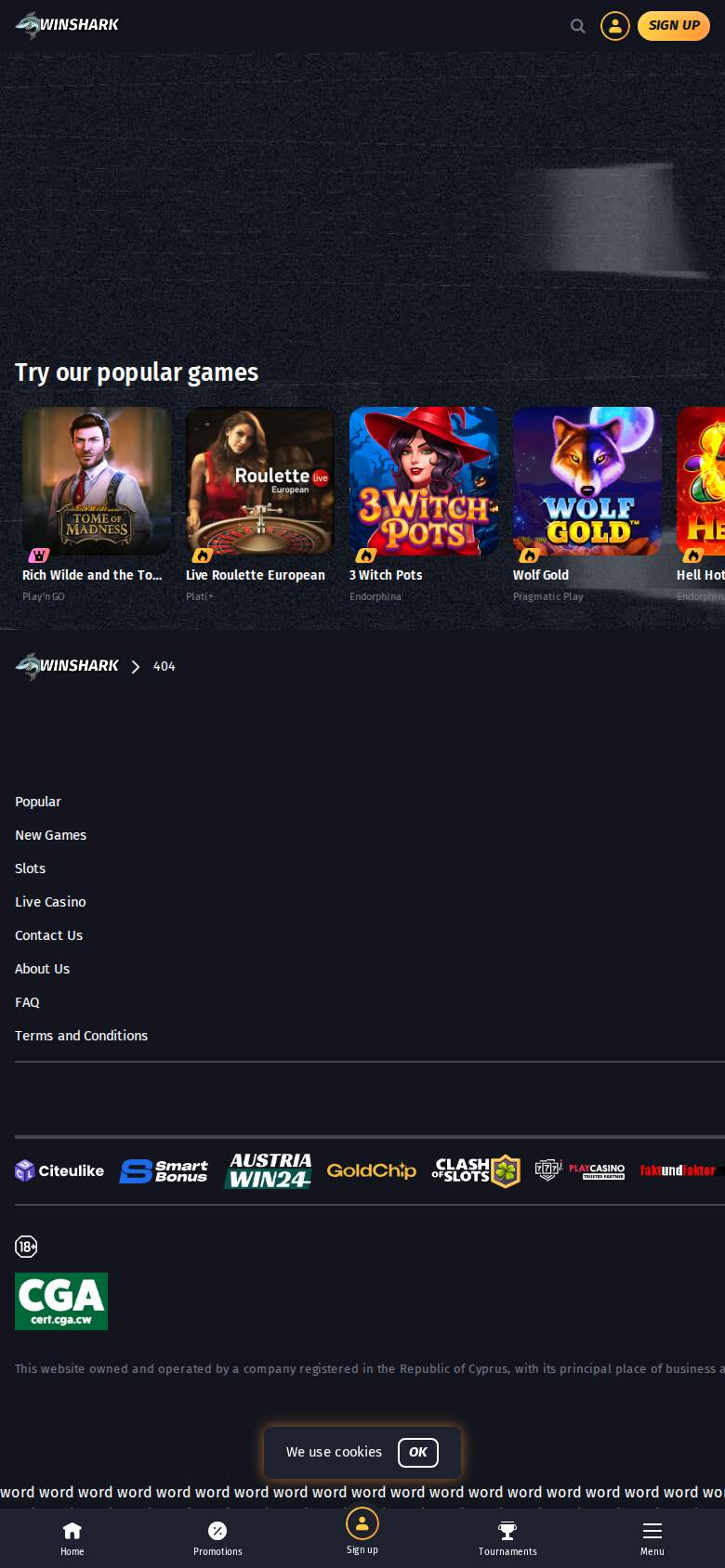Screen dimensions: 725x1568
Task: Click the Platipus provider label under Live Roulette
Action: (200, 596)
